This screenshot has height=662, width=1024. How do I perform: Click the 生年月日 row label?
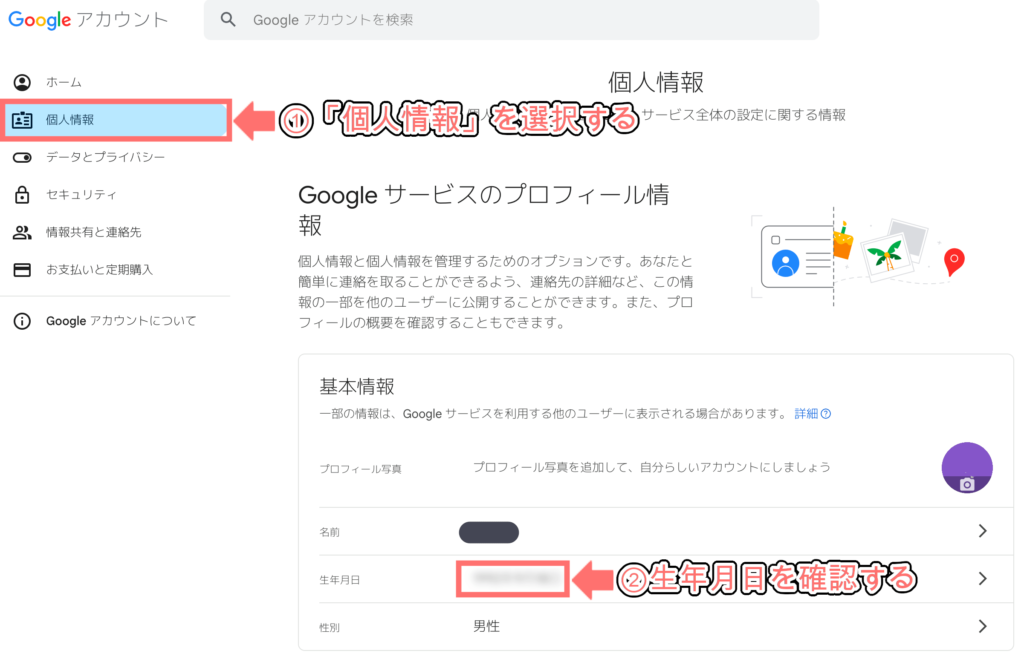coord(340,580)
